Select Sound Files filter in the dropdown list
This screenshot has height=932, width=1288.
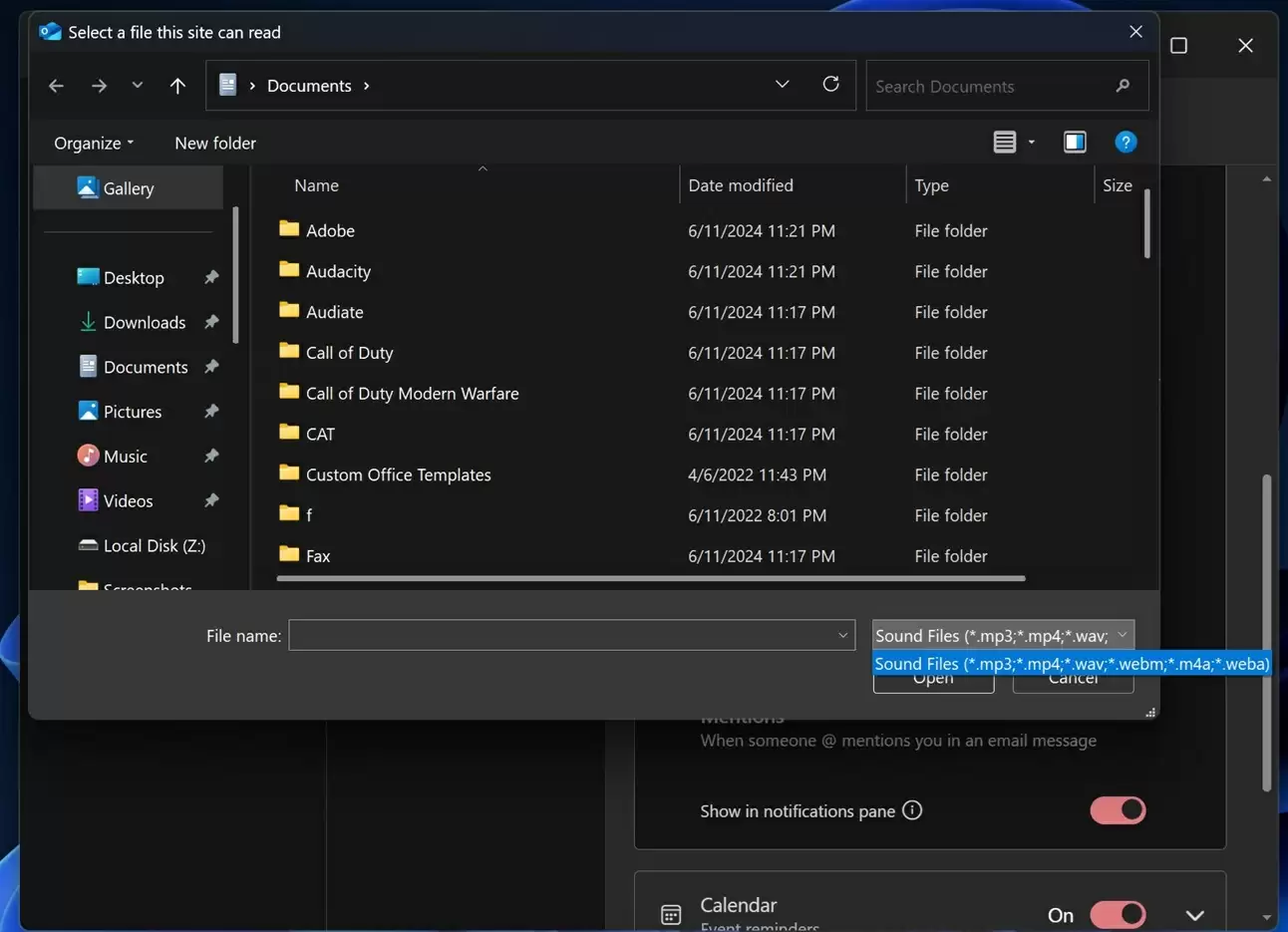pyautogui.click(x=1071, y=663)
